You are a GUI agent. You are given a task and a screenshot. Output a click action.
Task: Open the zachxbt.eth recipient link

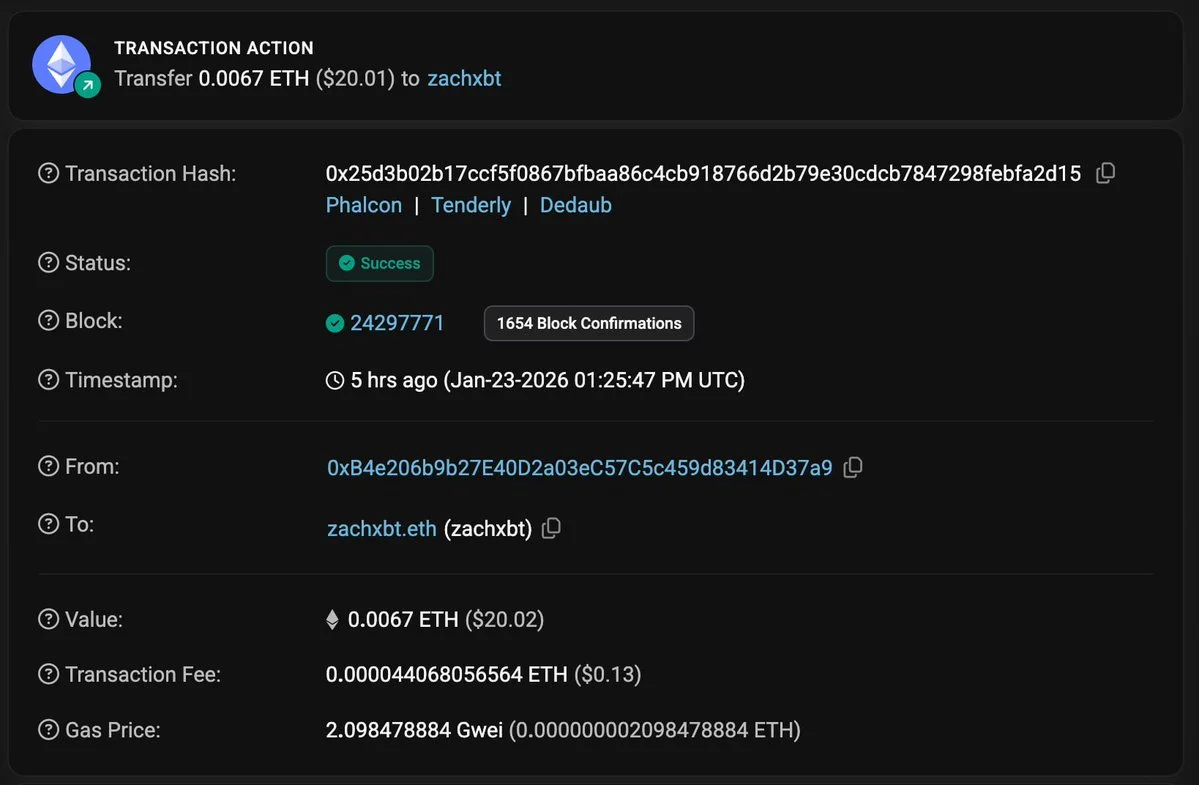click(x=382, y=529)
